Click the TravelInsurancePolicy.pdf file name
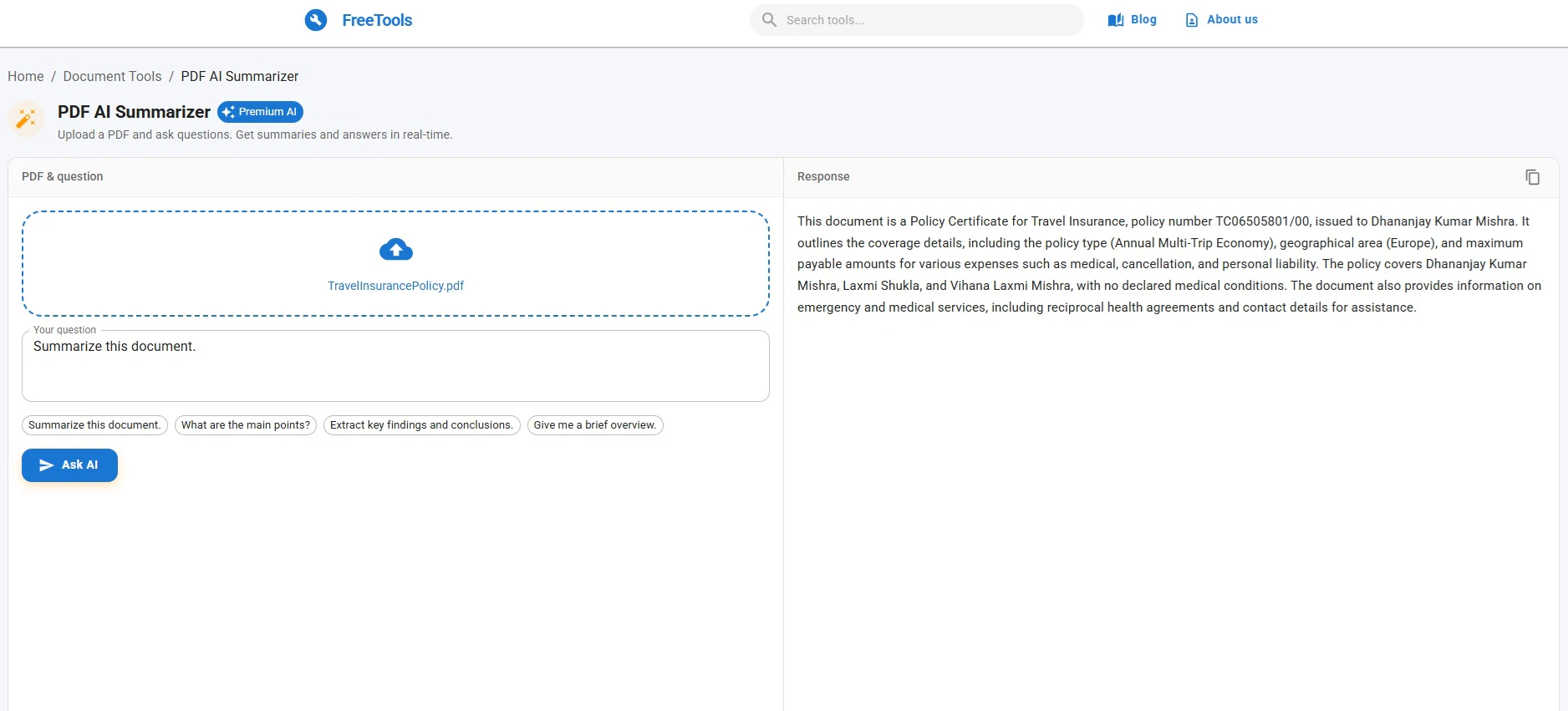 pyautogui.click(x=395, y=286)
